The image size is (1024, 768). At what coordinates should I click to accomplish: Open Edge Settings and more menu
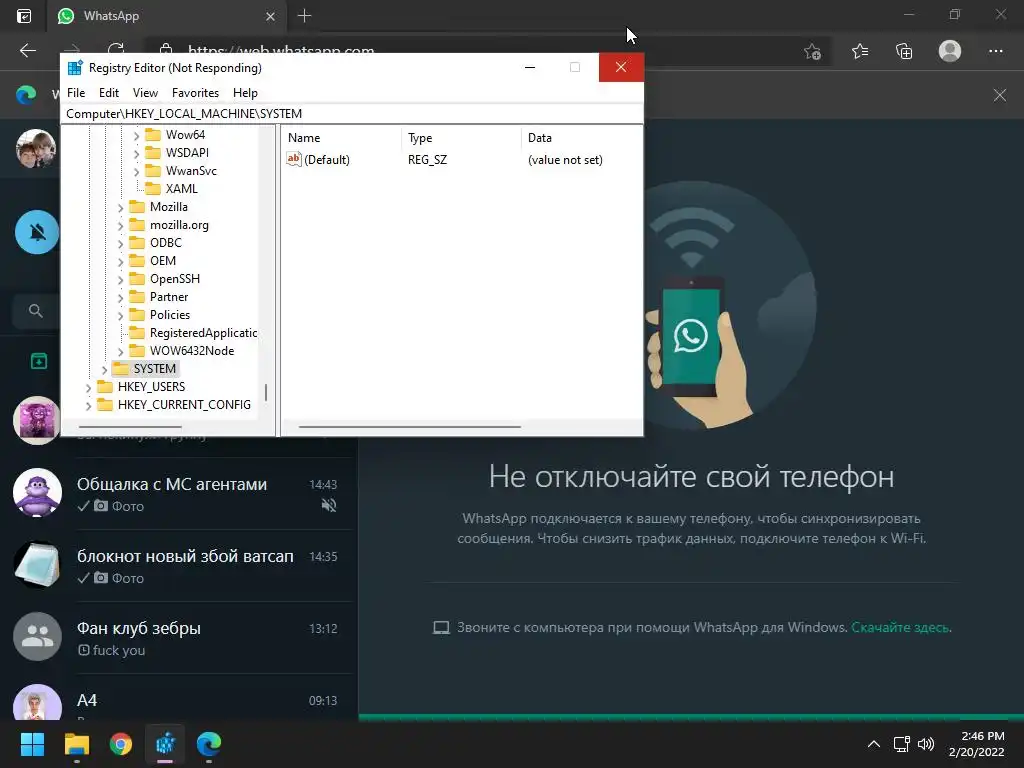point(995,51)
